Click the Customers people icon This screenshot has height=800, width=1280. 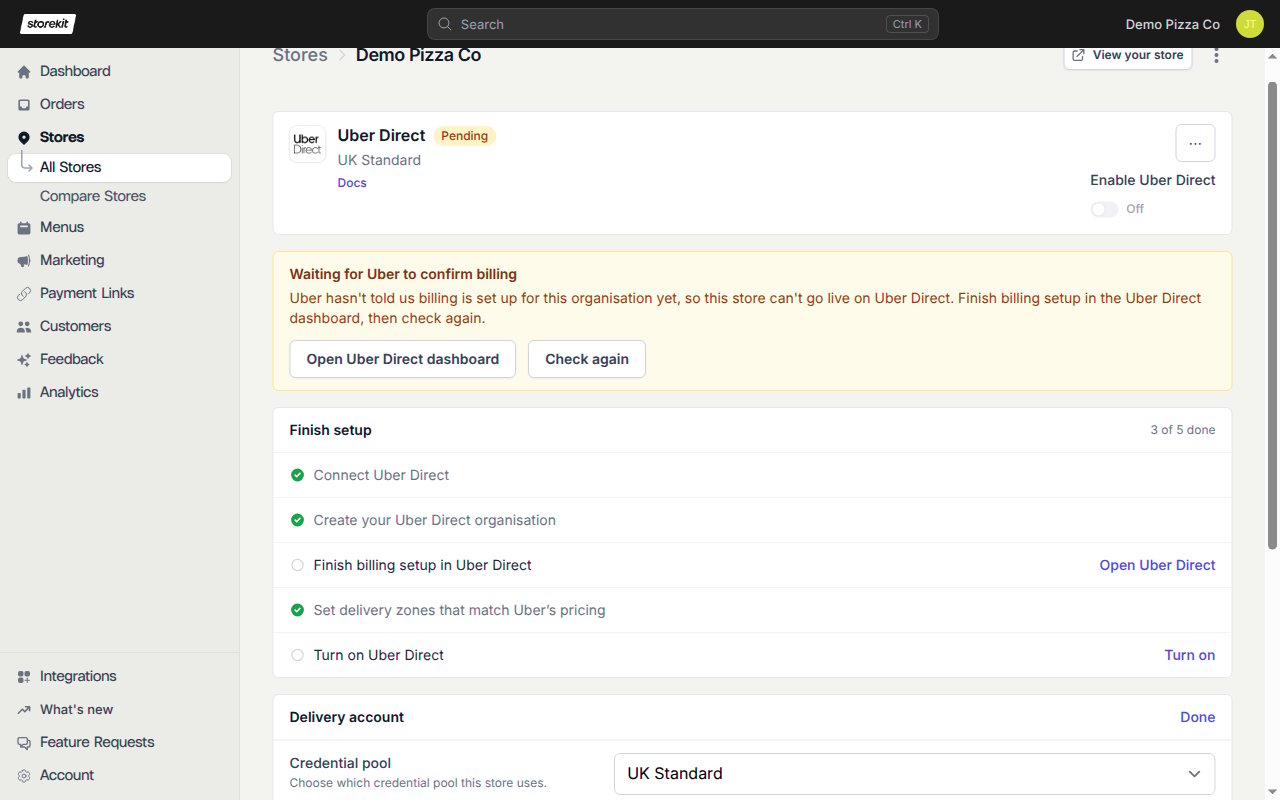(x=24, y=327)
